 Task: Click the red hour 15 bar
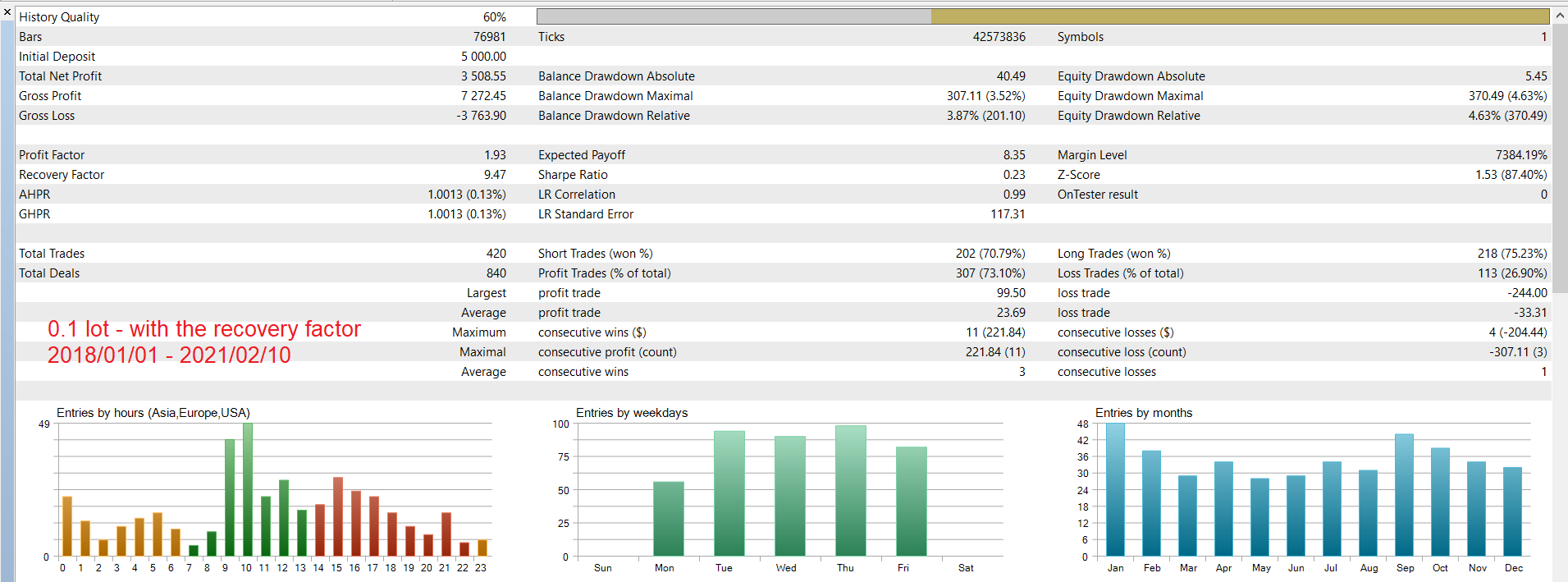337,516
